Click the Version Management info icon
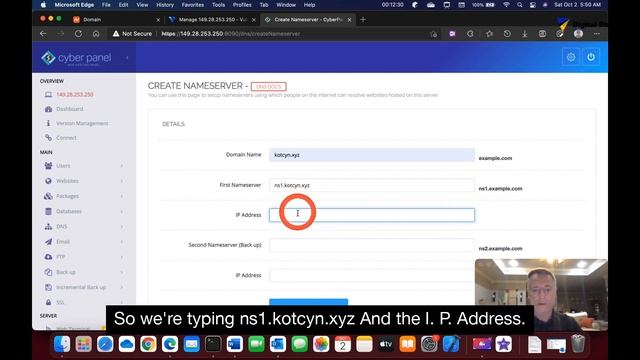Viewport: 640px width, 360px height. pos(48,123)
